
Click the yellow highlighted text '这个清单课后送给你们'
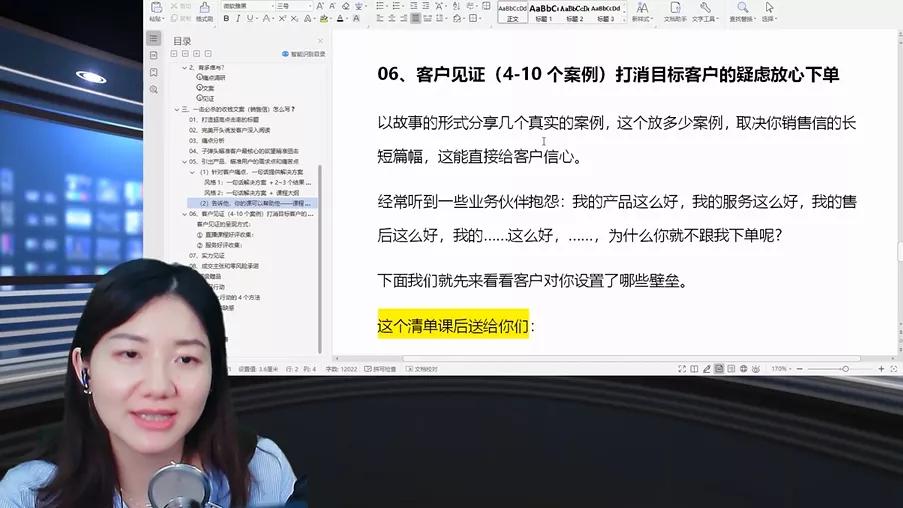[453, 326]
